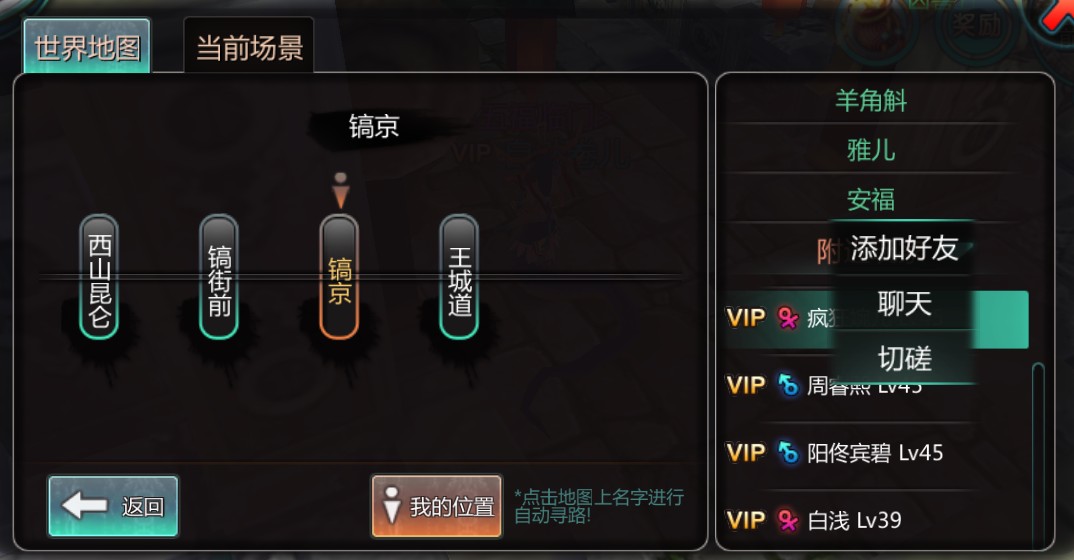Choose 添加好友 from the popup menu
1074x560 pixels.
903,248
